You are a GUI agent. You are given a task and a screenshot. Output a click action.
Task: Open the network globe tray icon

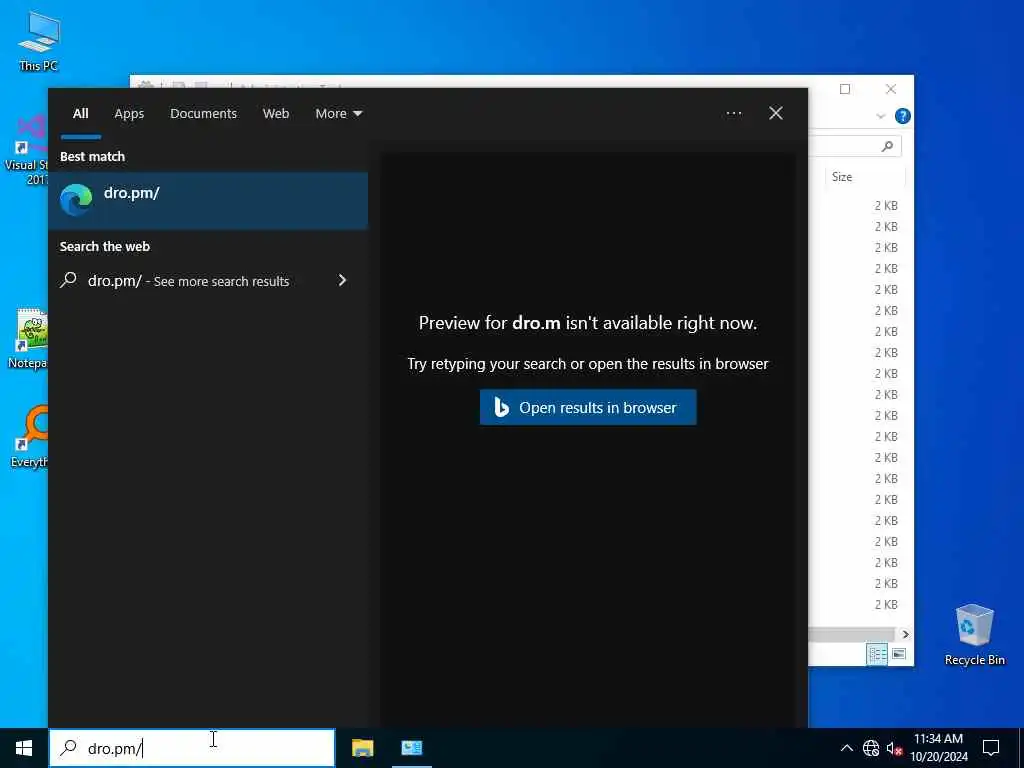coord(871,748)
